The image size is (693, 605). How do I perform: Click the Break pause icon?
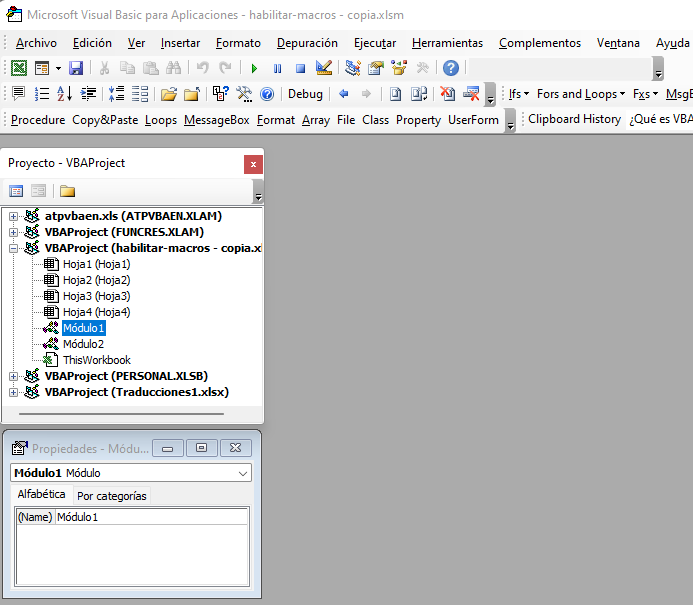coord(277,68)
